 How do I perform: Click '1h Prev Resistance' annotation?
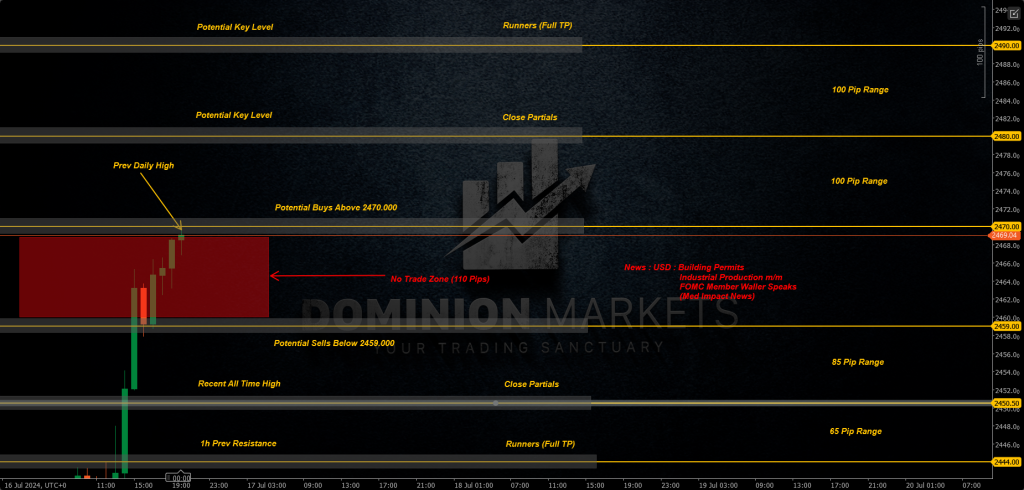point(238,444)
